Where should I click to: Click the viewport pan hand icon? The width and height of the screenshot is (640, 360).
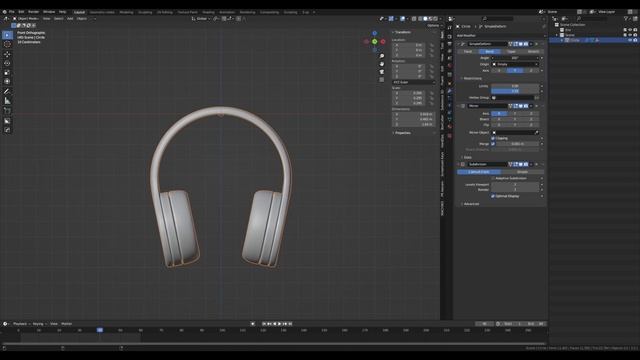pos(382,64)
